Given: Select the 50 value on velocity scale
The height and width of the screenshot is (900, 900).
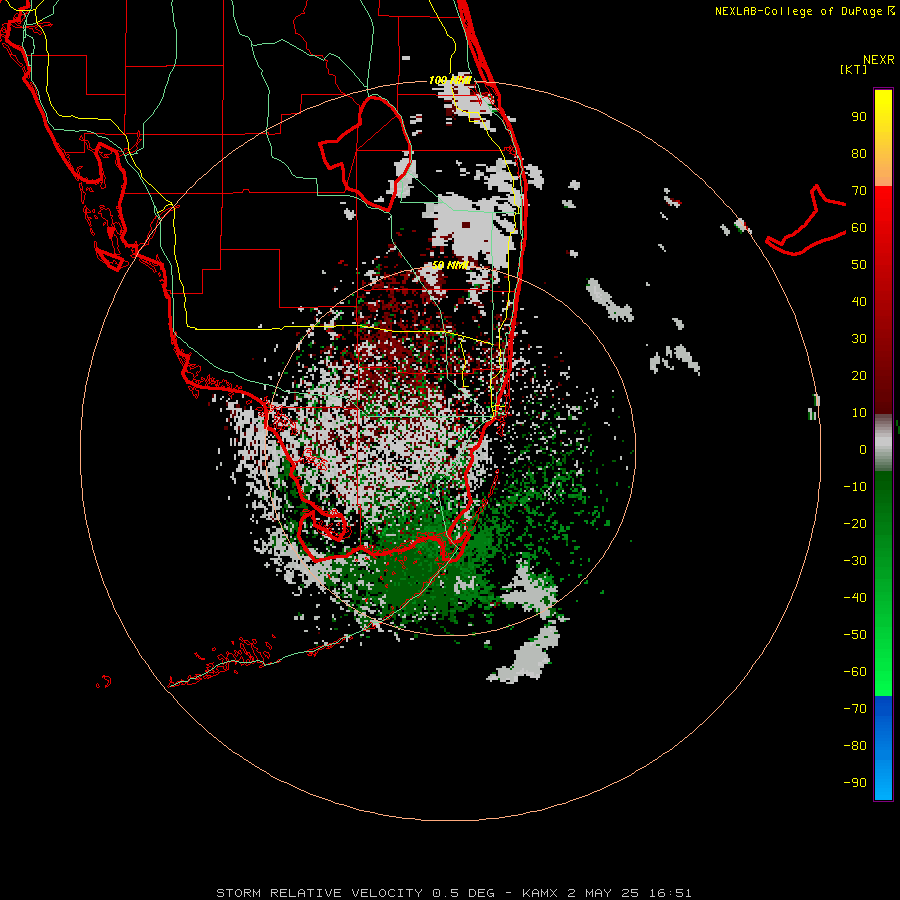Looking at the screenshot, I should [x=859, y=265].
